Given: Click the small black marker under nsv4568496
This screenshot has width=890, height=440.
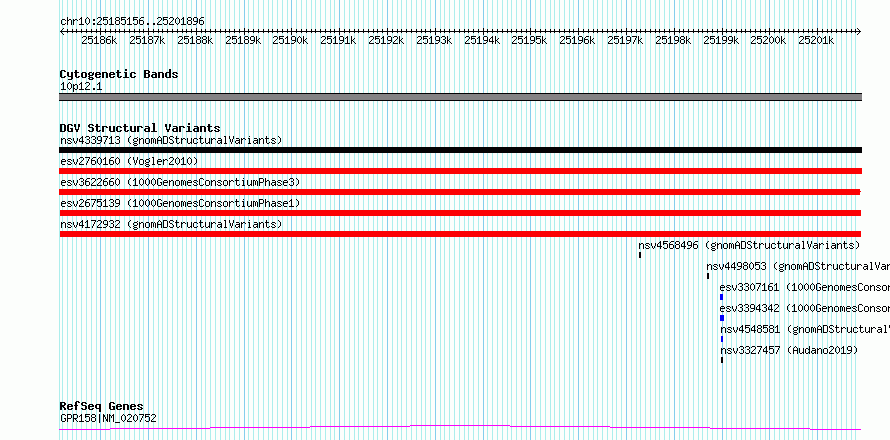Looking at the screenshot, I should point(640,255).
